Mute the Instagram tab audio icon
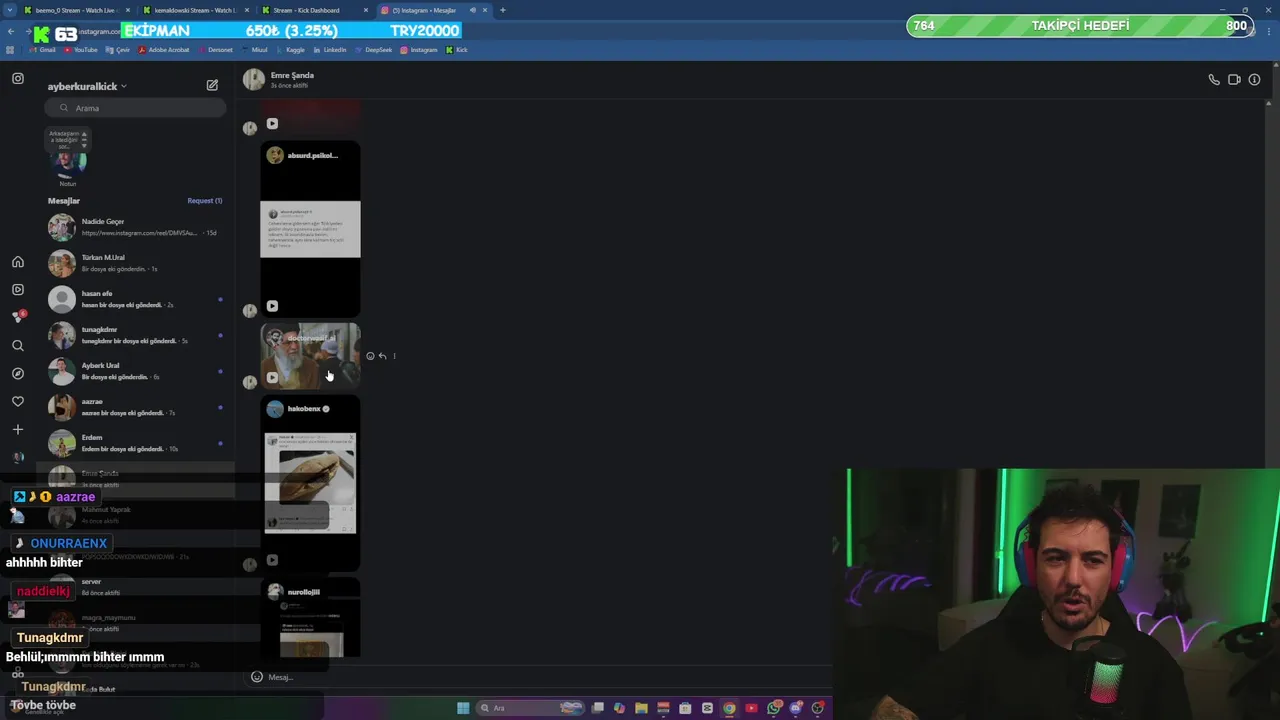1280x720 pixels. click(x=473, y=10)
